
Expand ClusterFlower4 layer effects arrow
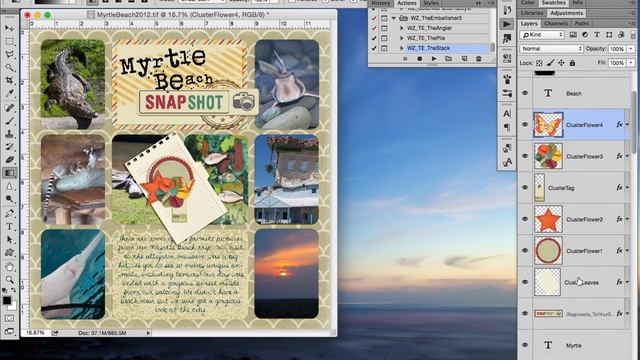click(x=627, y=124)
